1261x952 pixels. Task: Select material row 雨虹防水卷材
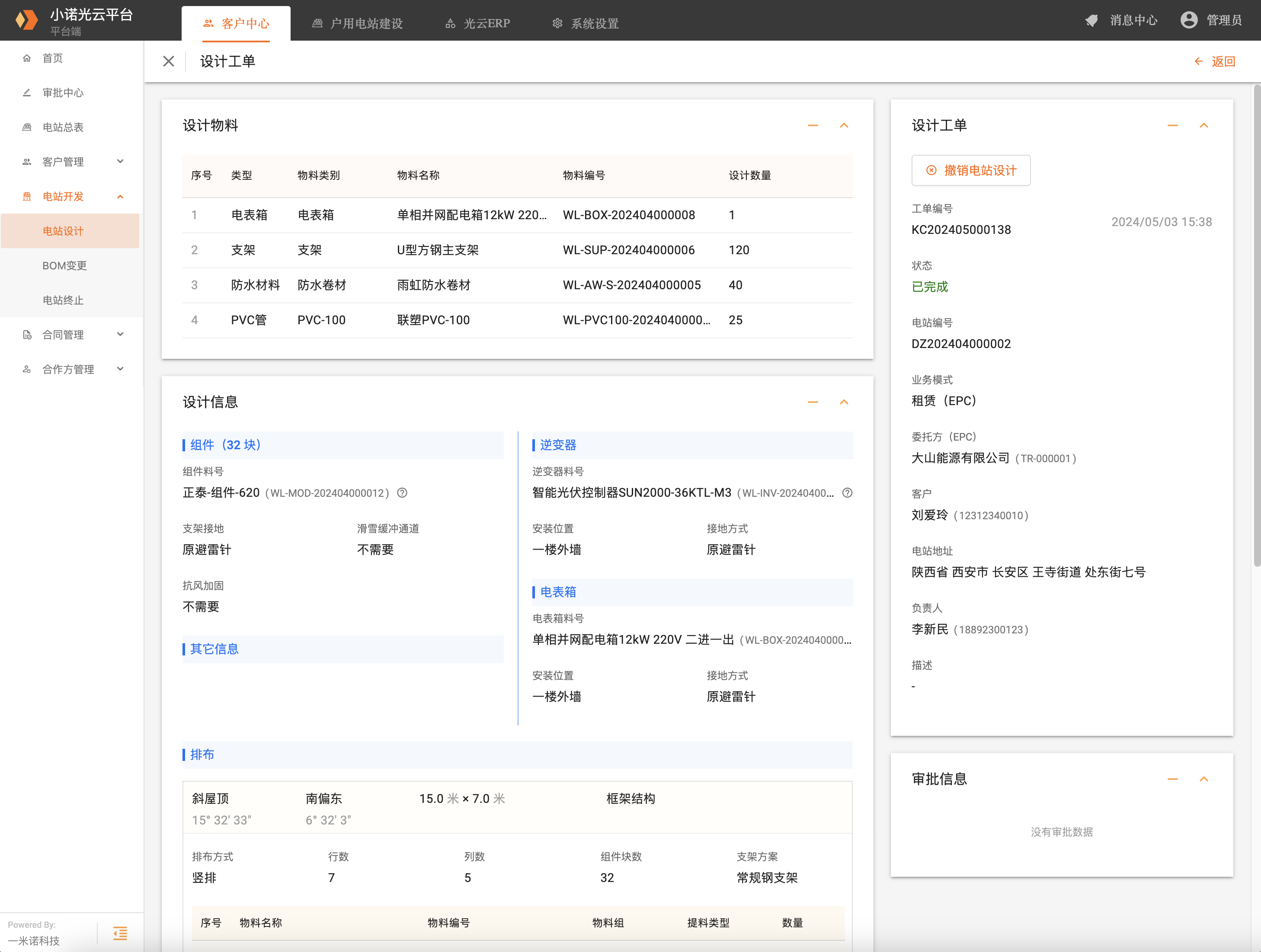pos(518,285)
